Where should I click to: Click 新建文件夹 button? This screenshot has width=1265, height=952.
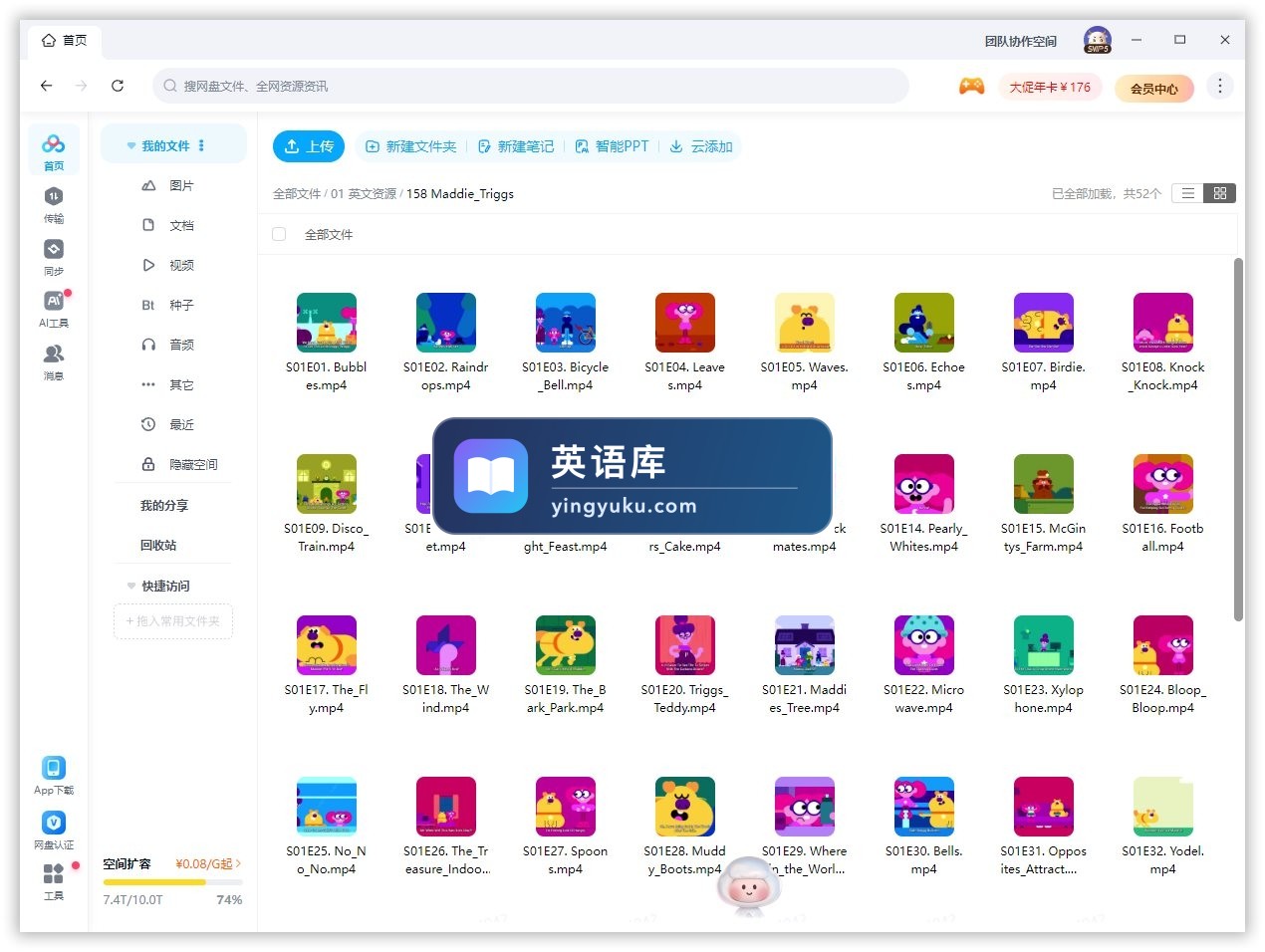coord(410,146)
